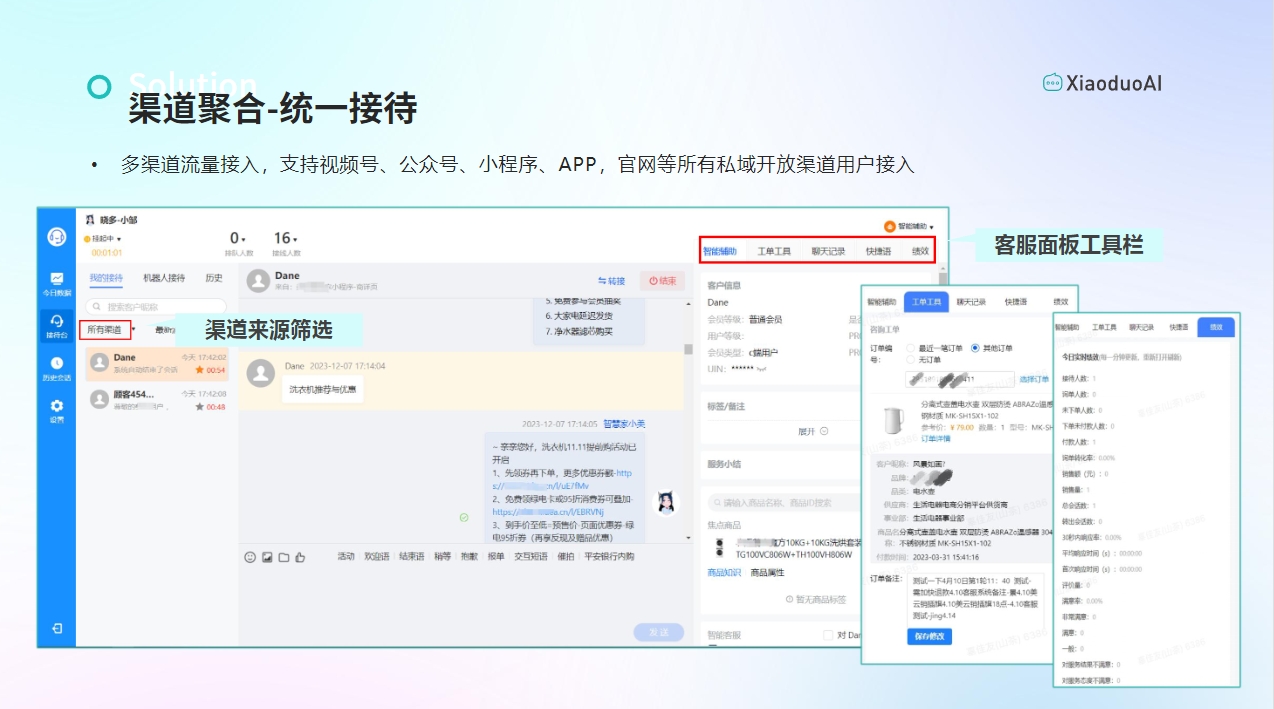The image size is (1274, 709).
Task: Click Dane's avatar in the conversation list
Action: click(99, 363)
